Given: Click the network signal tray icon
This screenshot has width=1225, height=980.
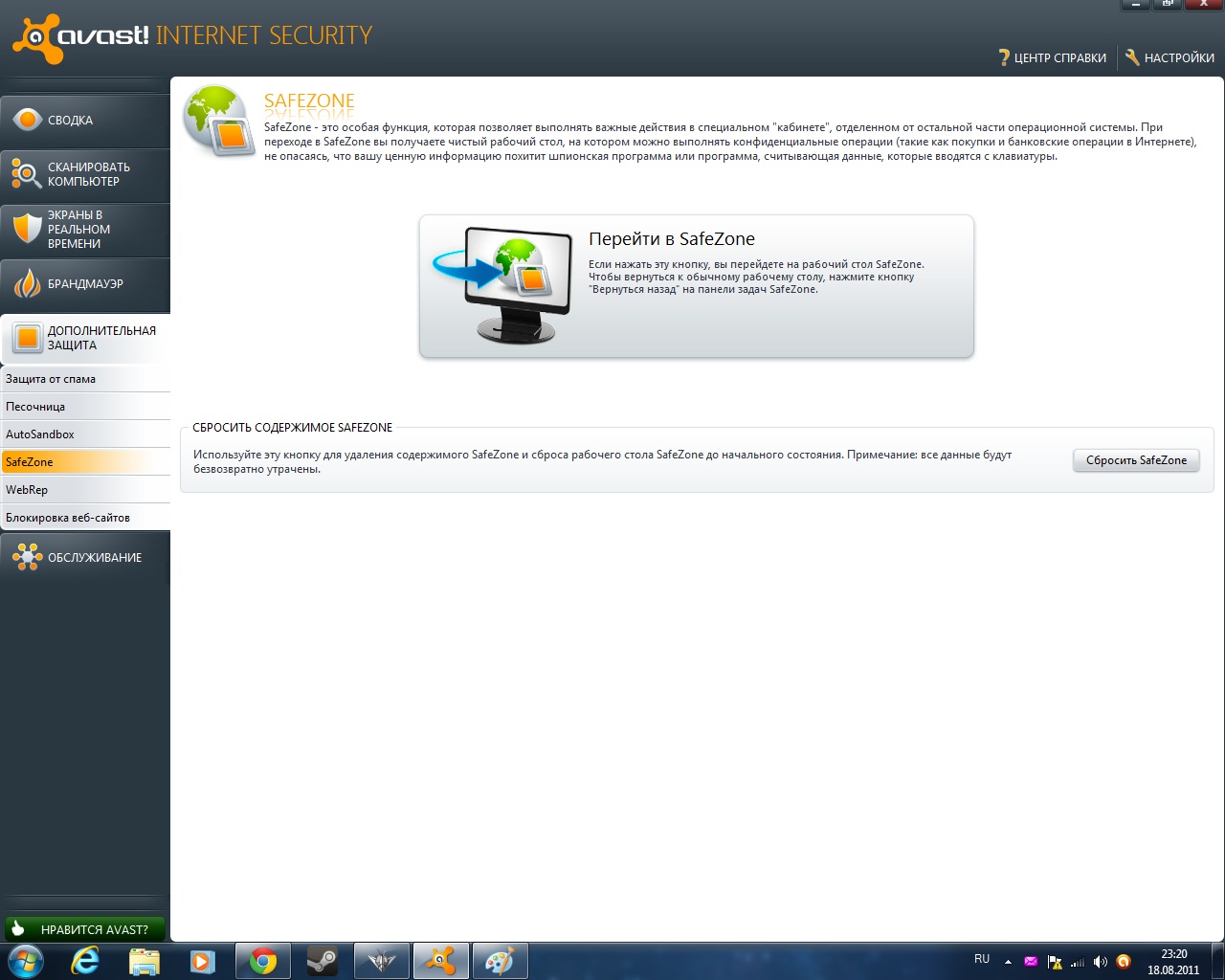Looking at the screenshot, I should click(1078, 962).
